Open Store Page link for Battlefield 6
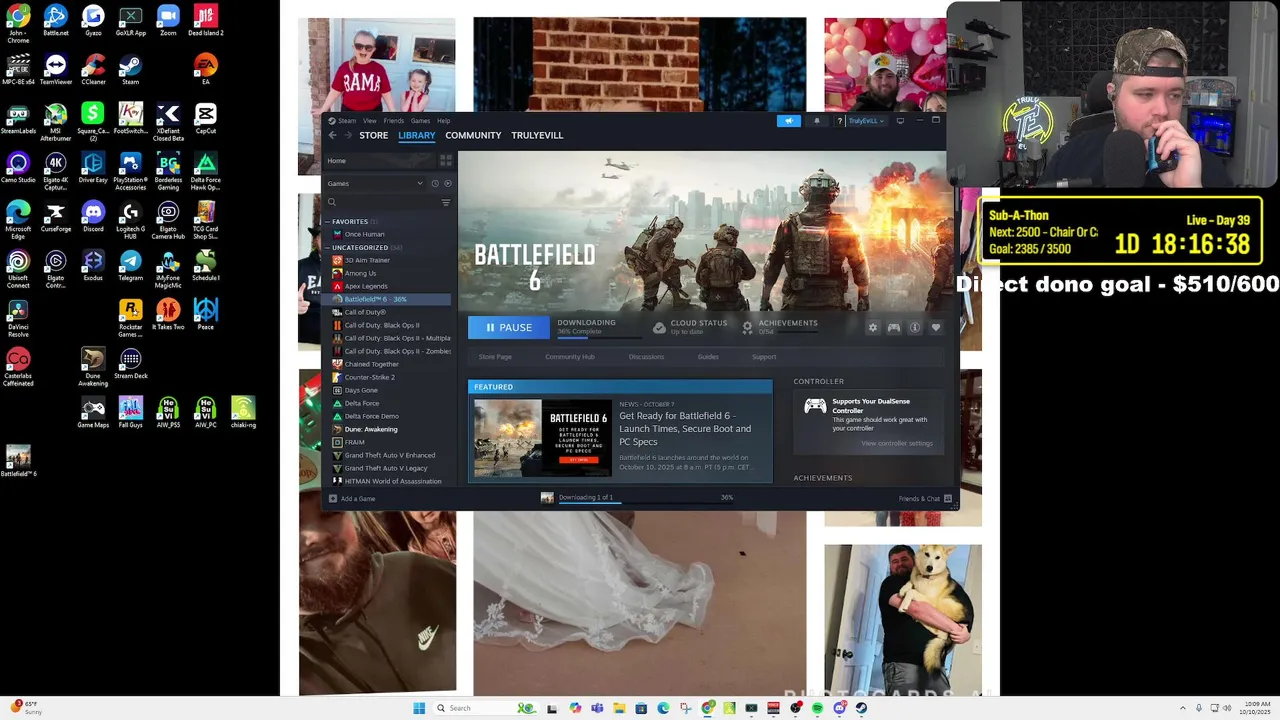Viewport: 1280px width, 720px height. (x=495, y=357)
